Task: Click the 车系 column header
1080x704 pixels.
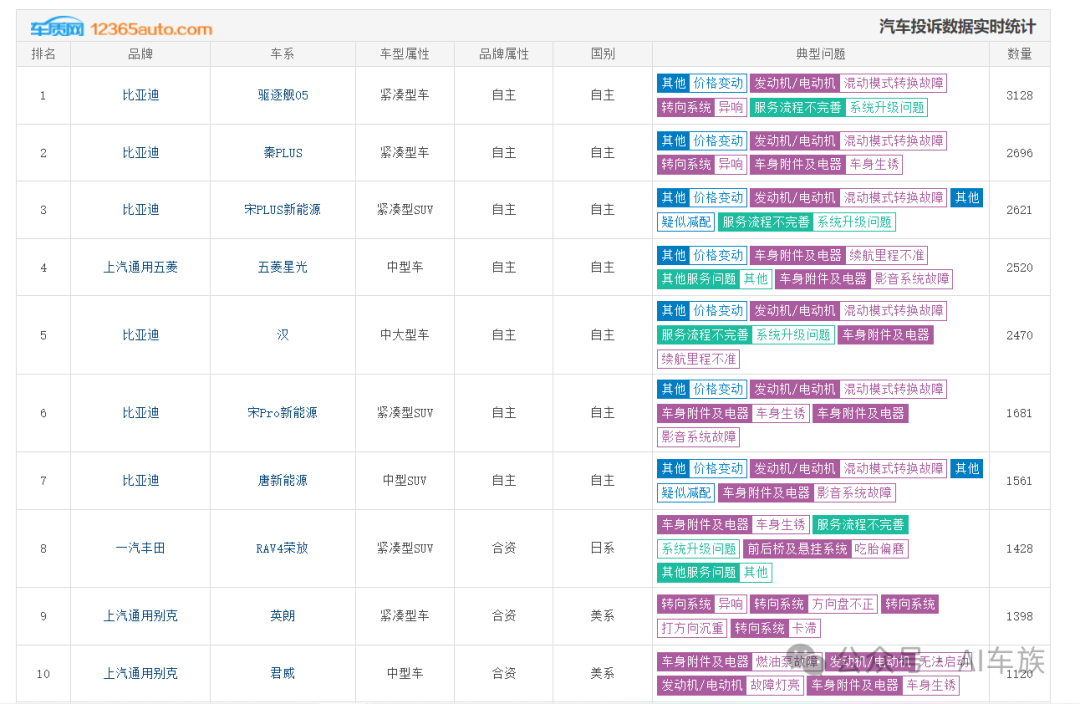Action: pos(282,54)
